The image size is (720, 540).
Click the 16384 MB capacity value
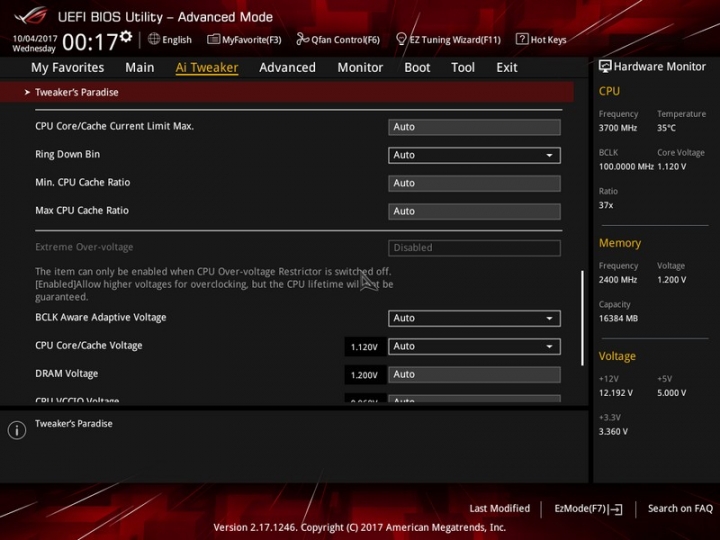(x=618, y=318)
